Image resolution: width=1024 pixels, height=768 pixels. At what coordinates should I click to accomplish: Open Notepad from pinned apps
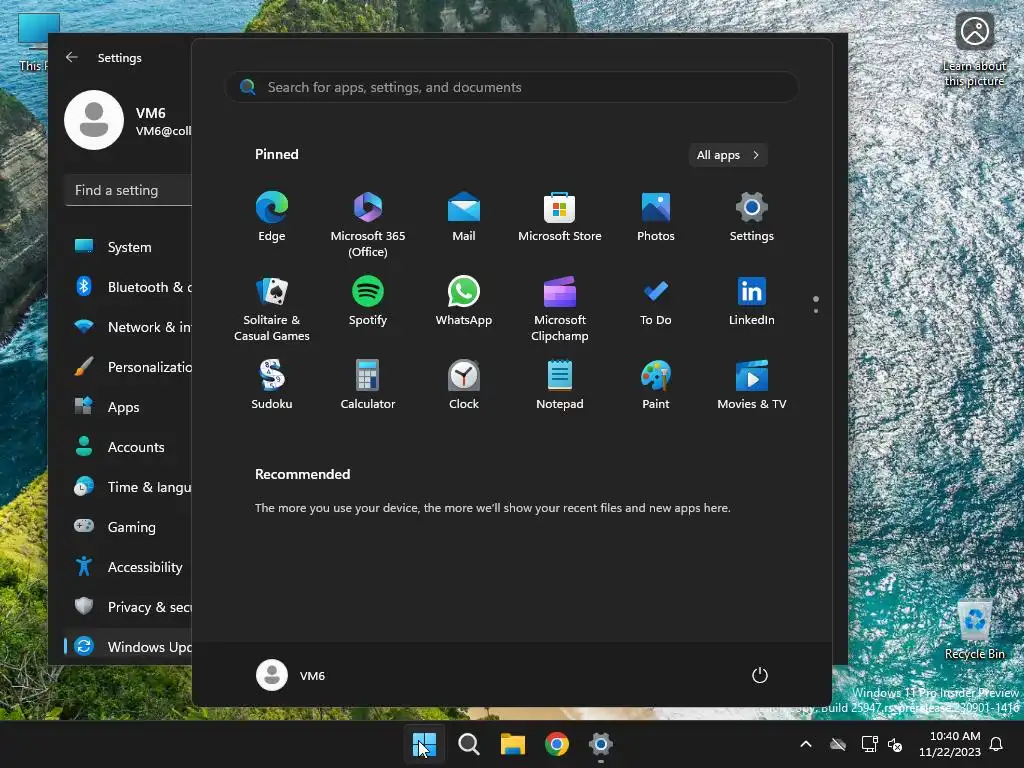[x=560, y=385]
